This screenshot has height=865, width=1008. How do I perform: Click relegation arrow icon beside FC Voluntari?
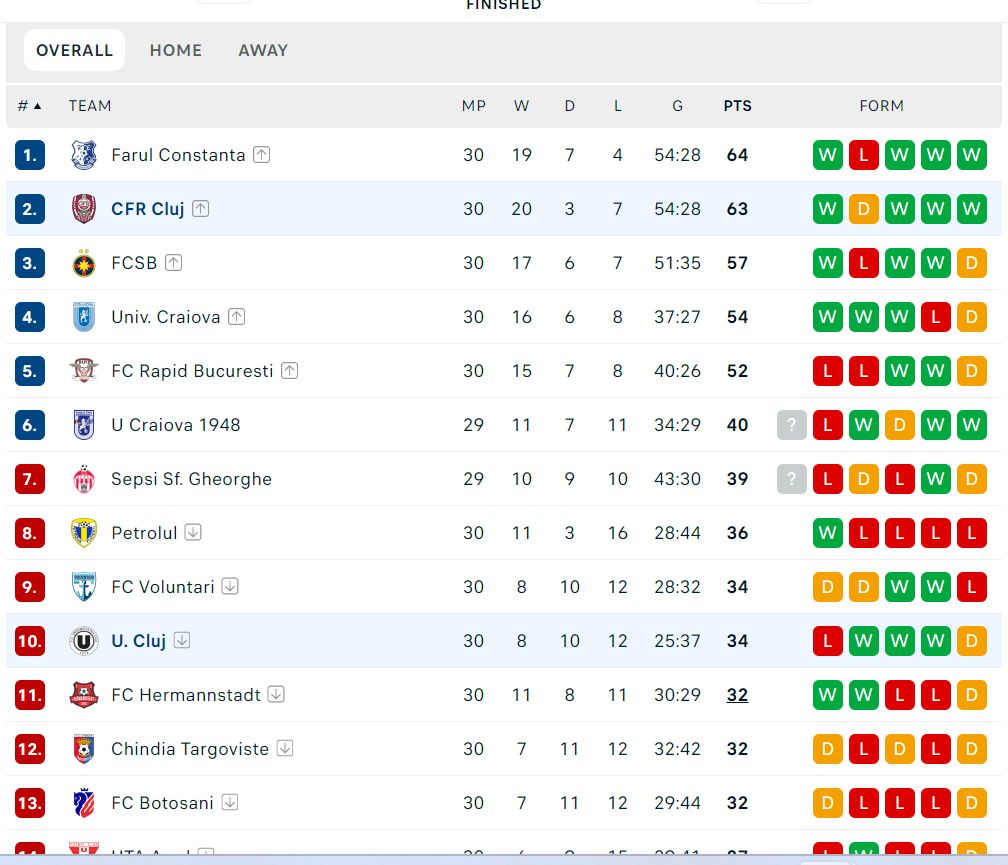pos(230,587)
